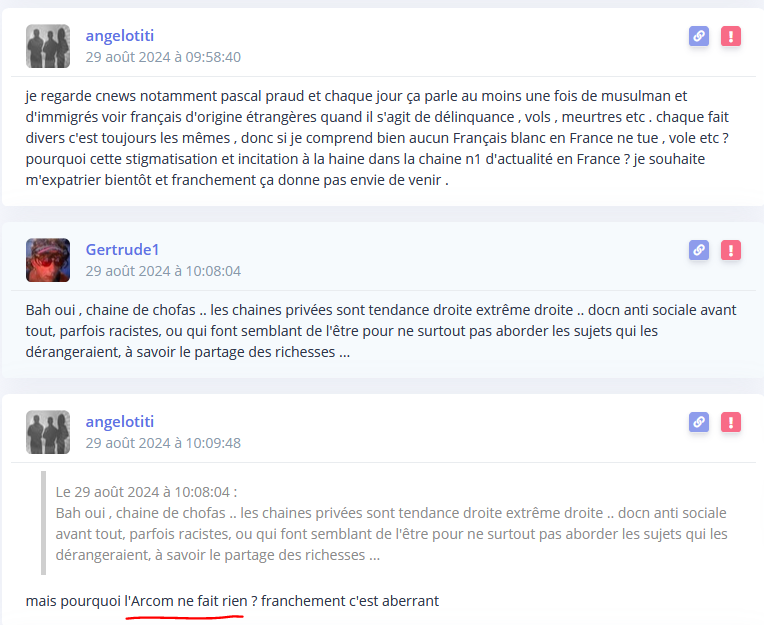Copy permalink of Gertrude1's post
Screen dimensions: 764x625
(699, 250)
